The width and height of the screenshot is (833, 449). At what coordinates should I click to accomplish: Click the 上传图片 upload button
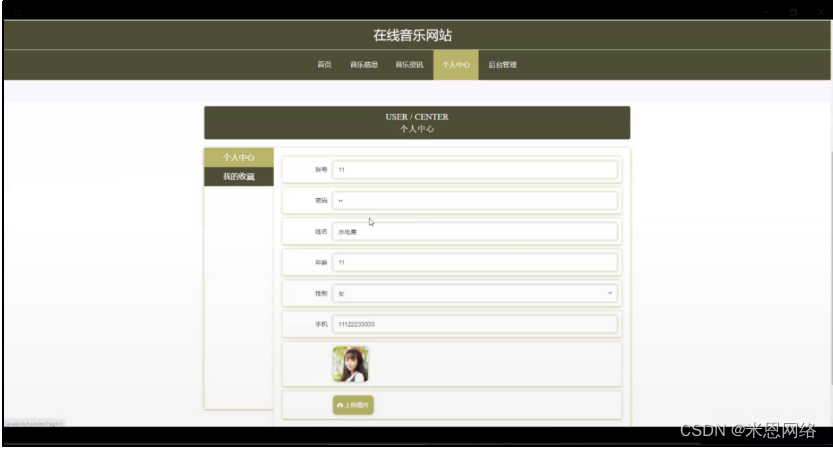point(353,405)
